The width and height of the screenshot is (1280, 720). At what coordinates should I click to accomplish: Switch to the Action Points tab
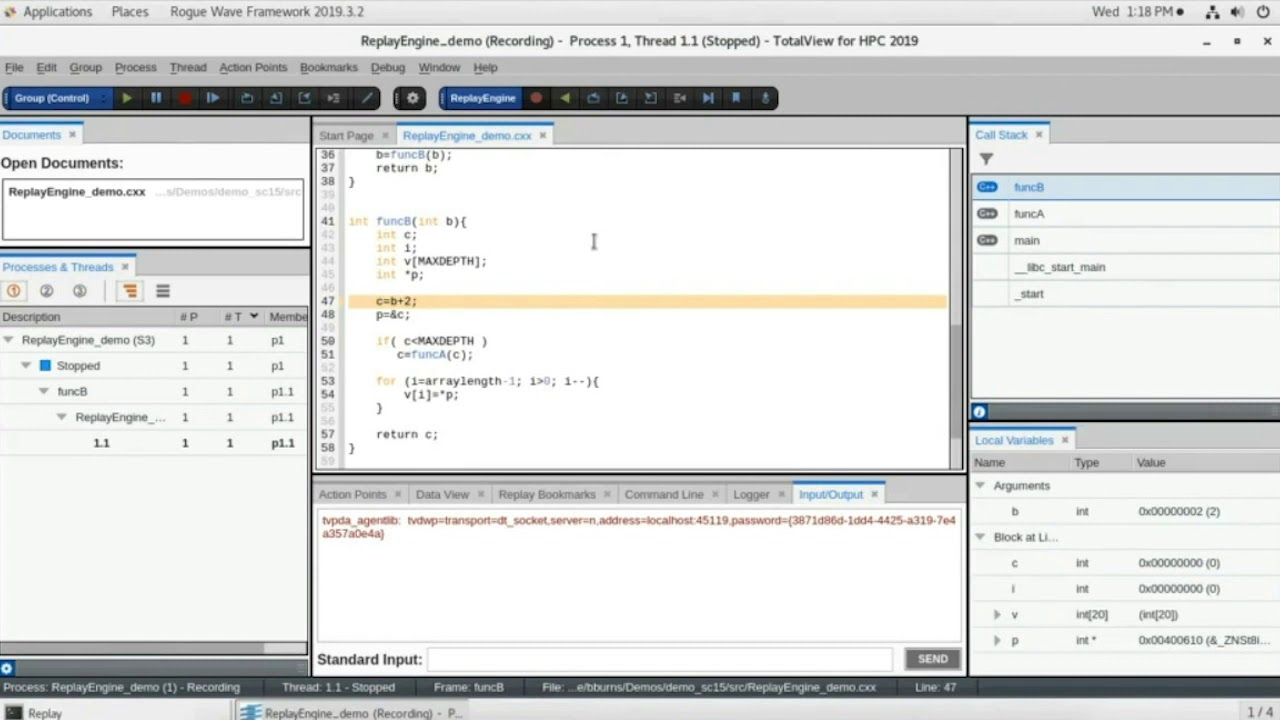tap(352, 494)
